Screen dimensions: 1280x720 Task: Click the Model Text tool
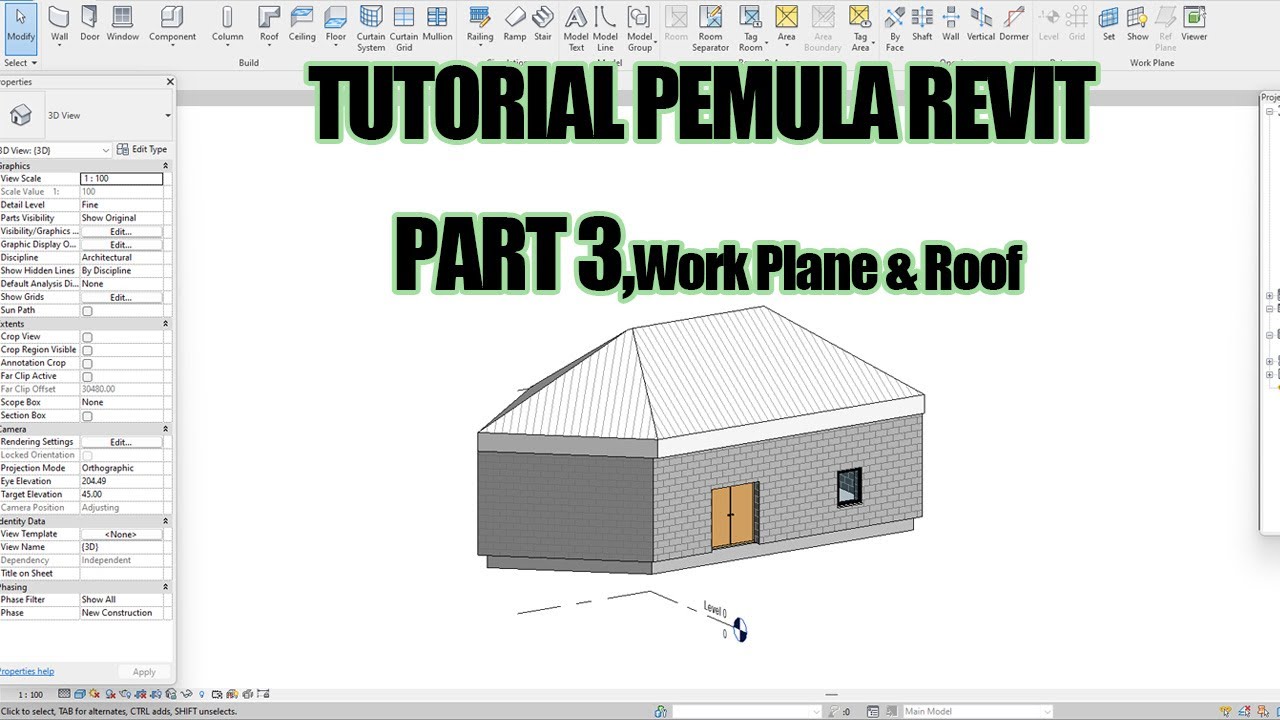[x=576, y=28]
